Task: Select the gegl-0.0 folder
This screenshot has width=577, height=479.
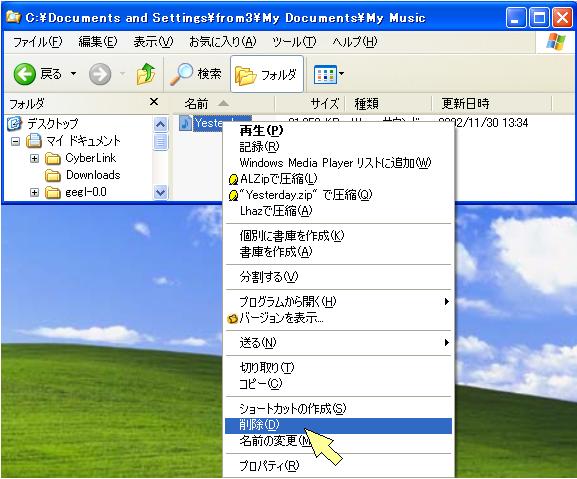Action: pos(86,192)
